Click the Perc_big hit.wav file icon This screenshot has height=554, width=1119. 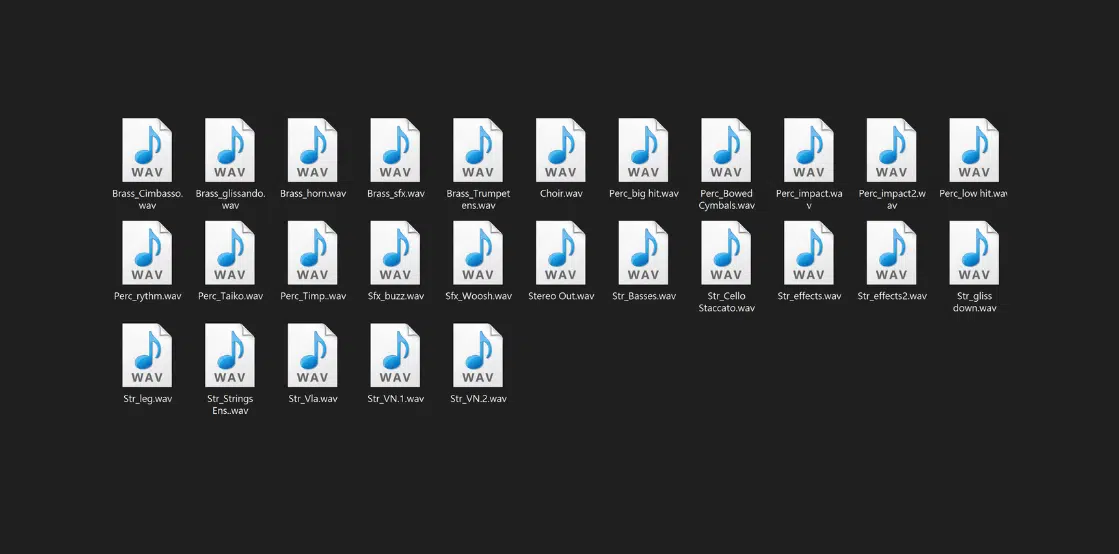pyautogui.click(x=644, y=150)
